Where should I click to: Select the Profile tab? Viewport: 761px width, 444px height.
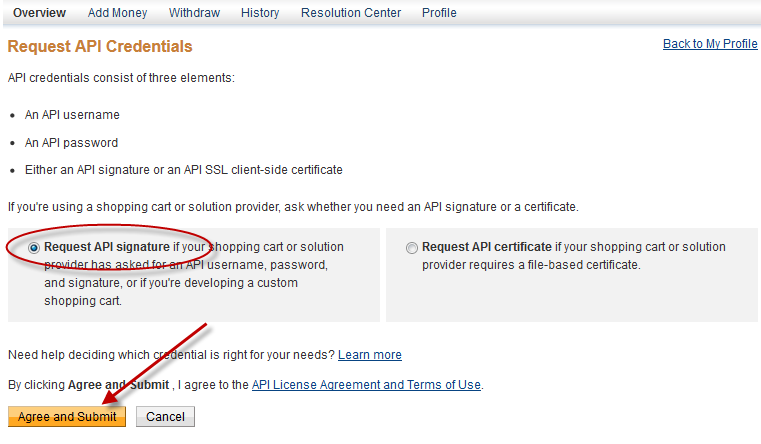point(439,13)
